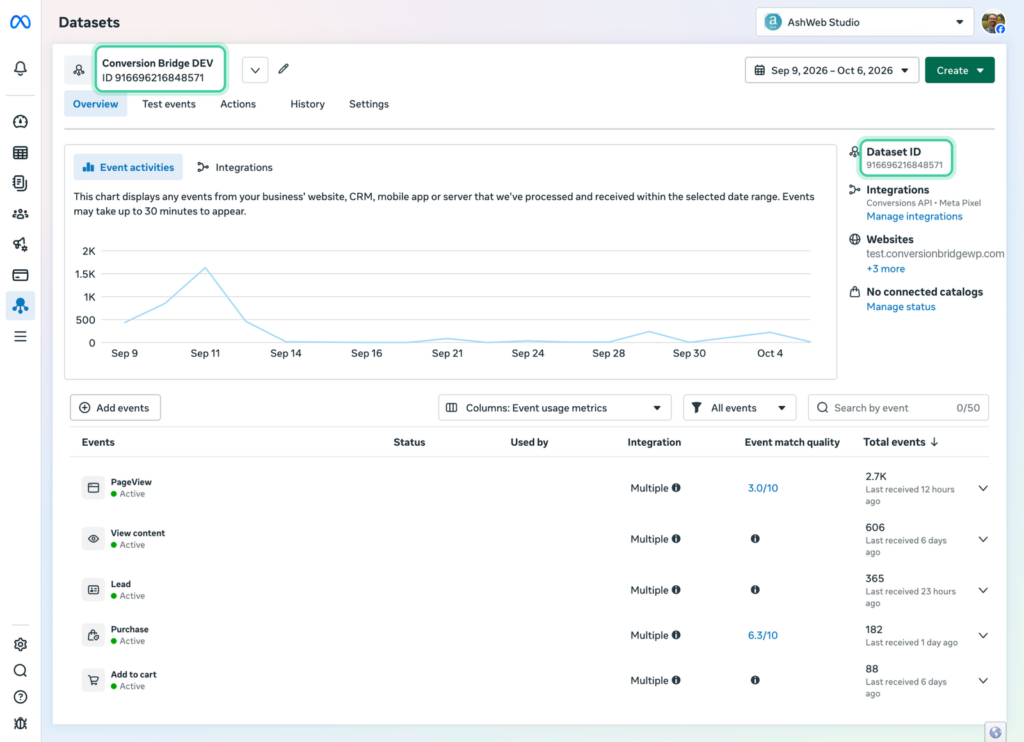
Task: Select the Events Manager data sources icon
Action: pos(20,306)
